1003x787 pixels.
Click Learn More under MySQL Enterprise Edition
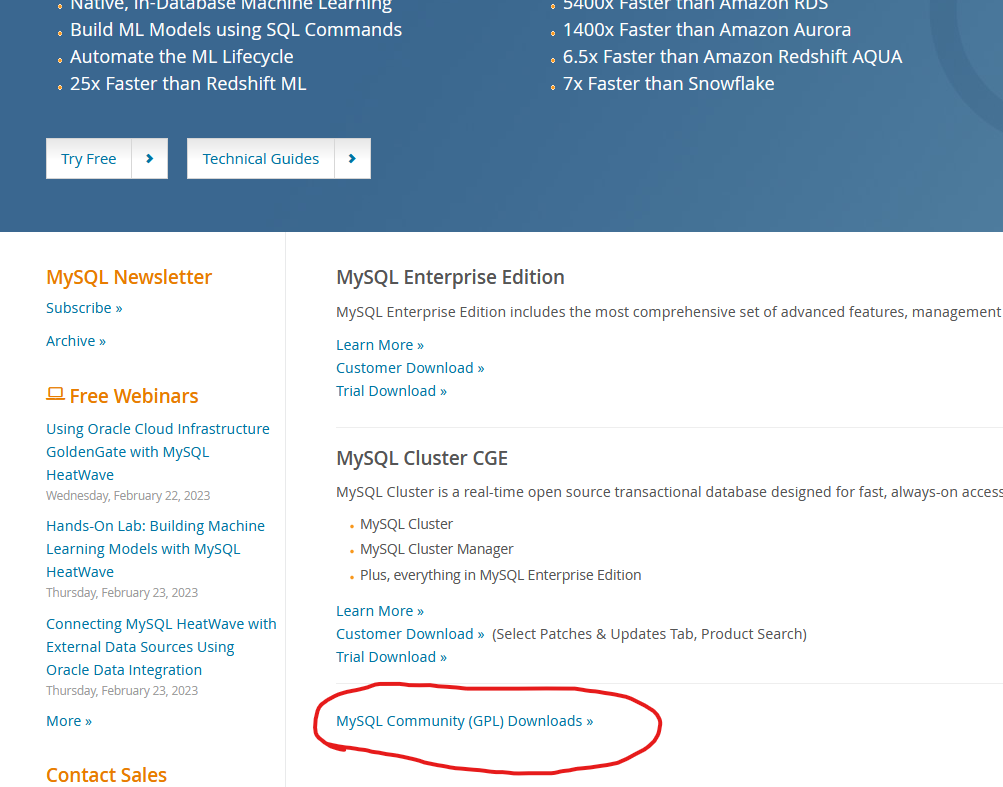click(x=380, y=345)
